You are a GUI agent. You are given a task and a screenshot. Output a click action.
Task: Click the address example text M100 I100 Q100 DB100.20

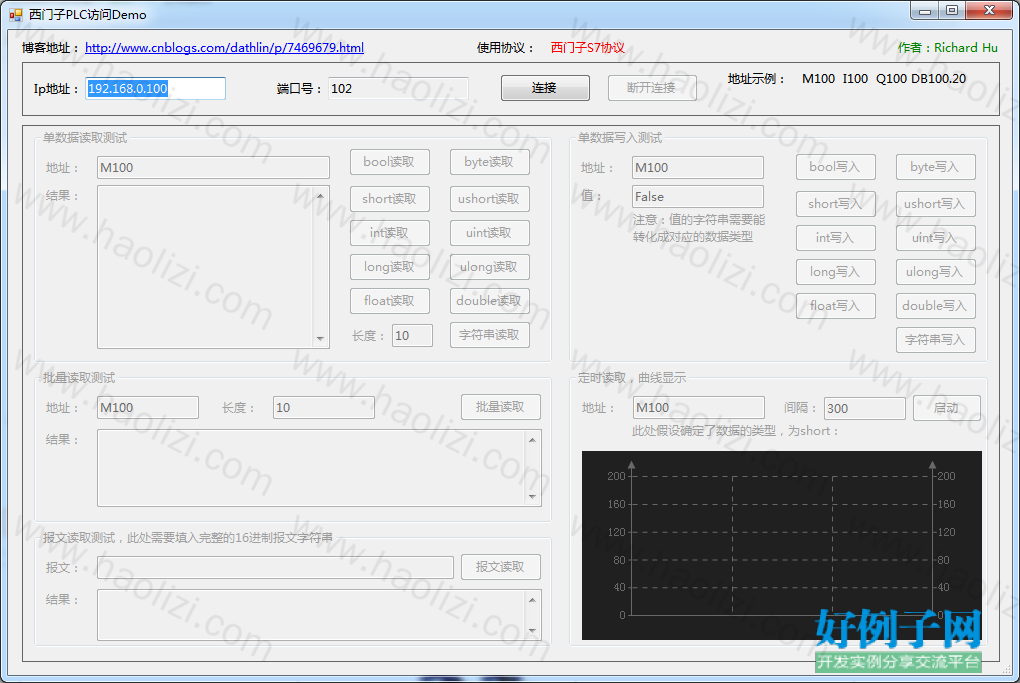coord(883,79)
